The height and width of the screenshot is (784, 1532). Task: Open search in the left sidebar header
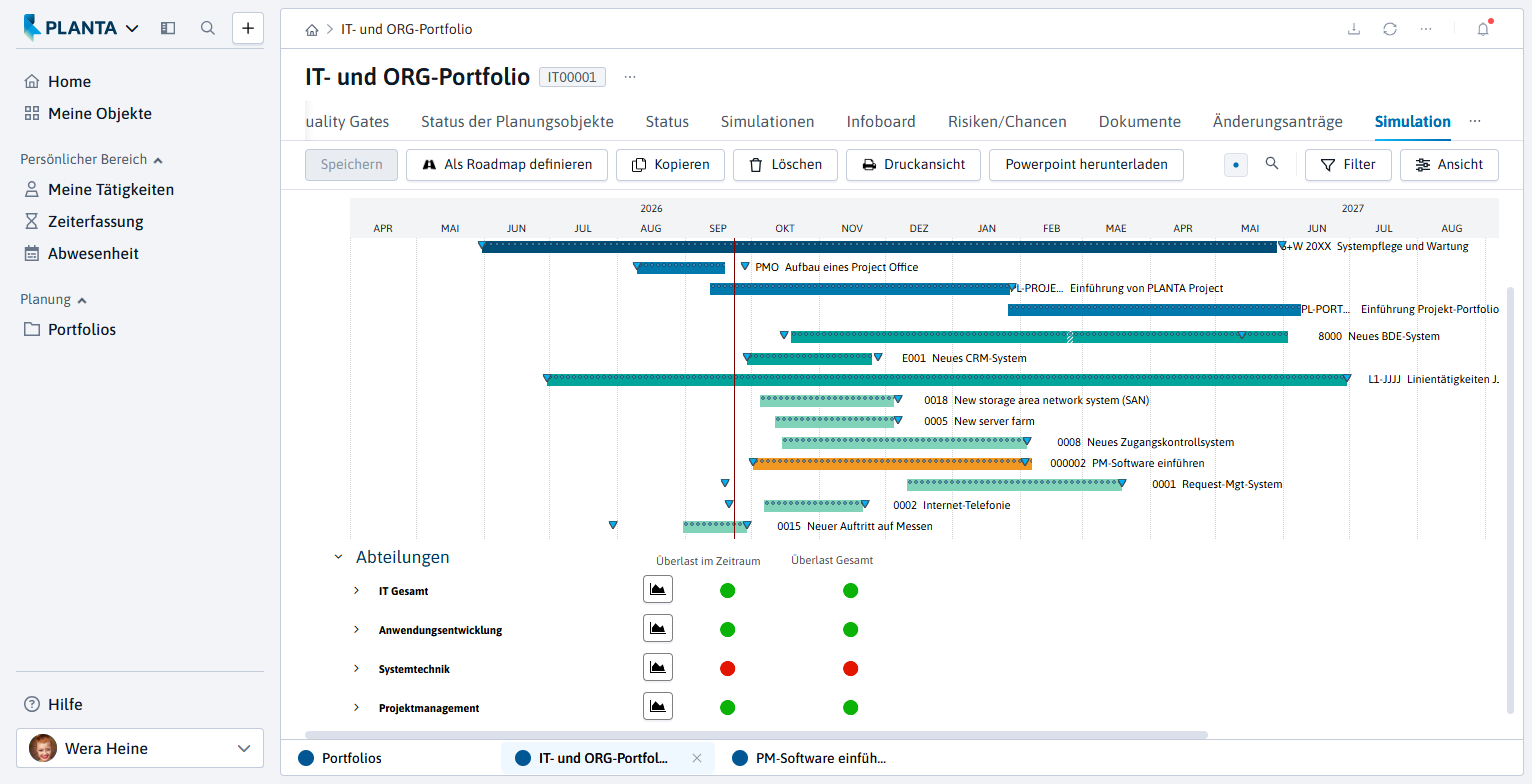tap(208, 28)
